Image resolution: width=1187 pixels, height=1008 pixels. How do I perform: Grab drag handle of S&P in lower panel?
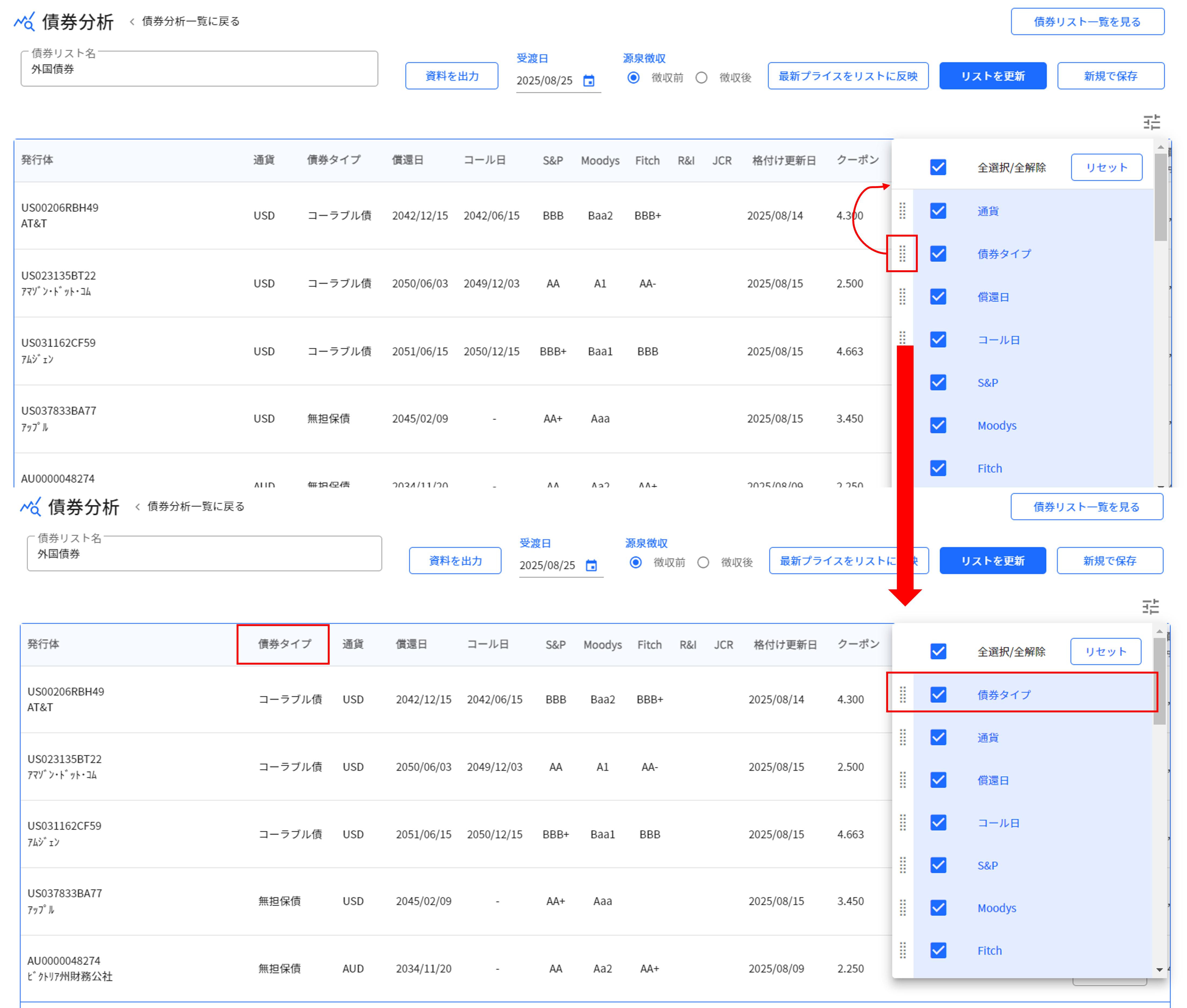pyautogui.click(x=902, y=865)
